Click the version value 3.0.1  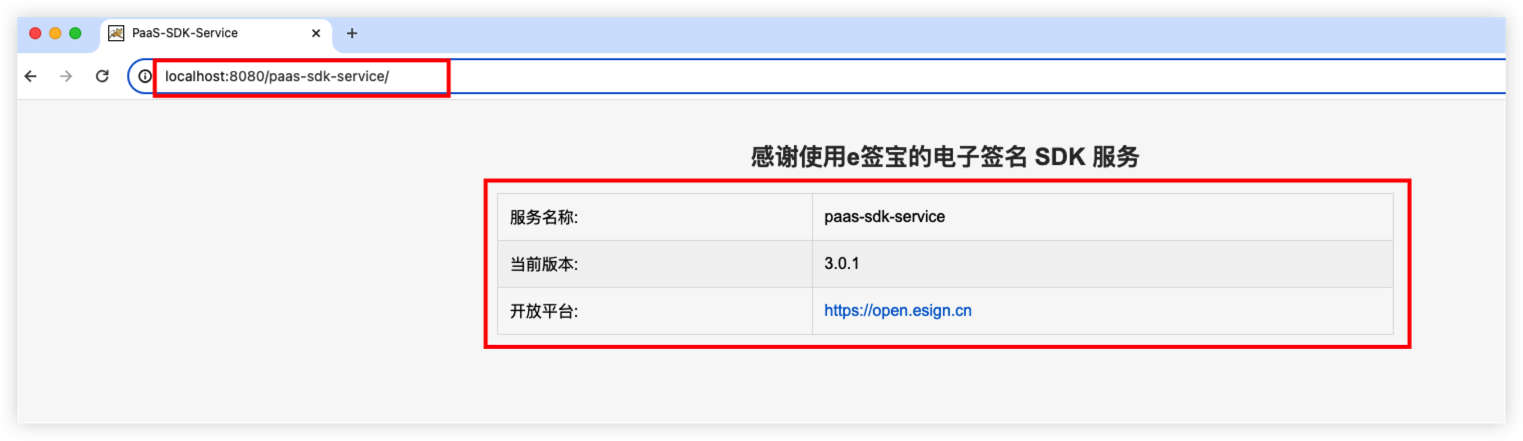coord(842,264)
